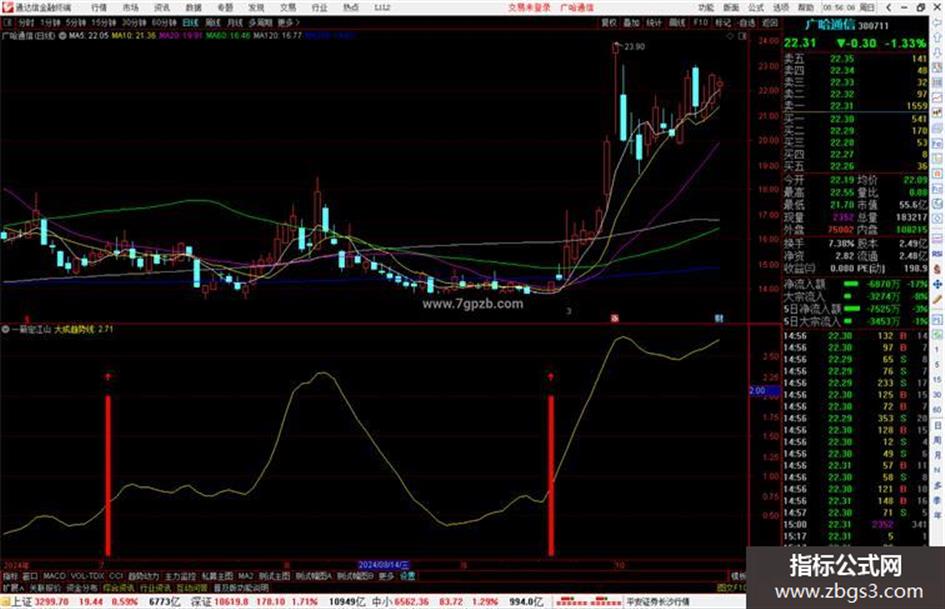
Task: Click the 统计 toolbar button
Action: click(x=654, y=22)
